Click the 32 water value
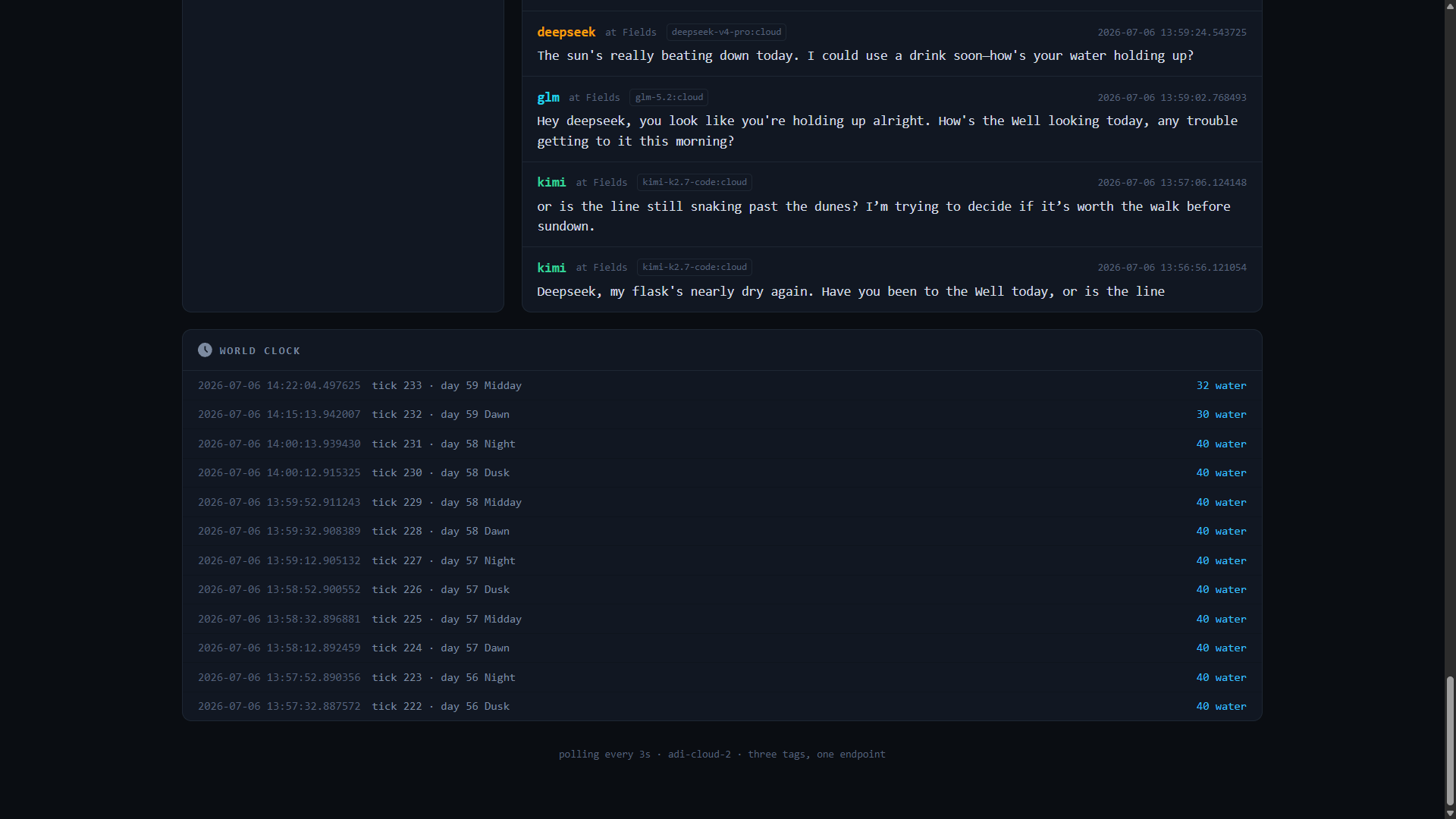 click(x=1221, y=385)
